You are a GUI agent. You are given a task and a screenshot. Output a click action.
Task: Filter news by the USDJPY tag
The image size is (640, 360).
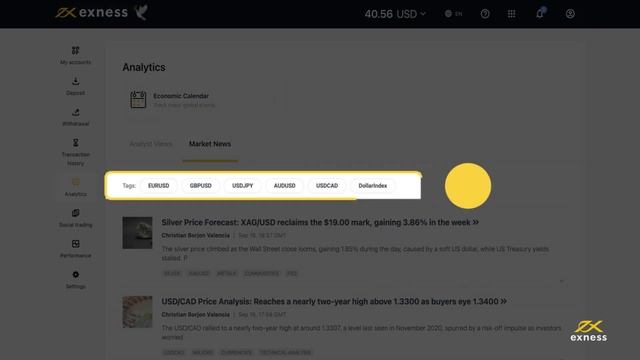tap(242, 186)
